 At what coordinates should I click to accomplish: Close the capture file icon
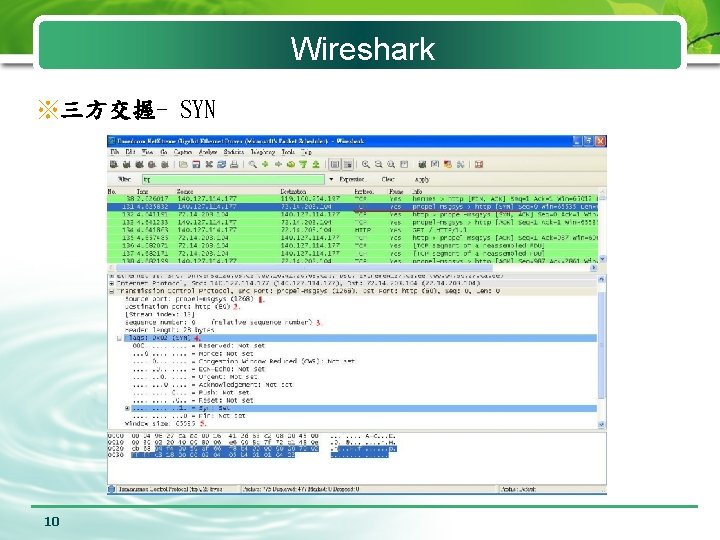[208, 164]
